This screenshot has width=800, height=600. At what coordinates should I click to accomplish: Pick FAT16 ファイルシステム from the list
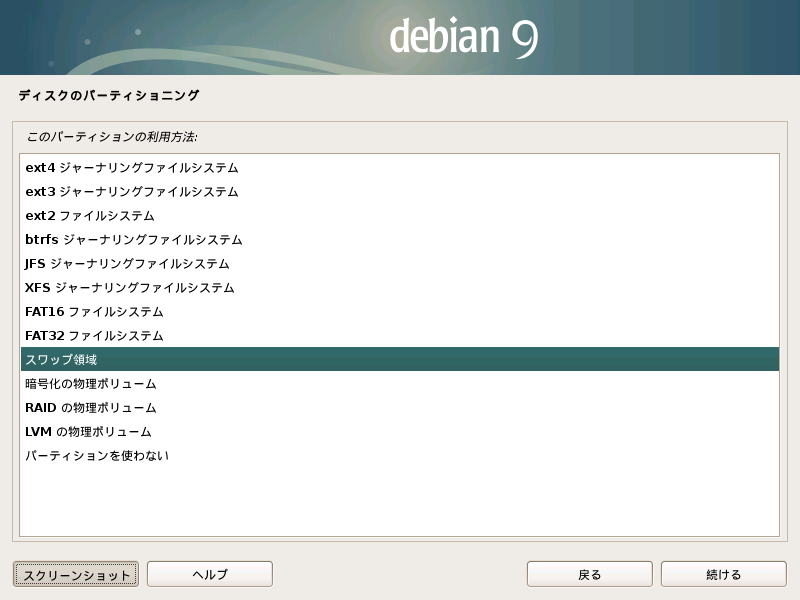pyautogui.click(x=94, y=312)
